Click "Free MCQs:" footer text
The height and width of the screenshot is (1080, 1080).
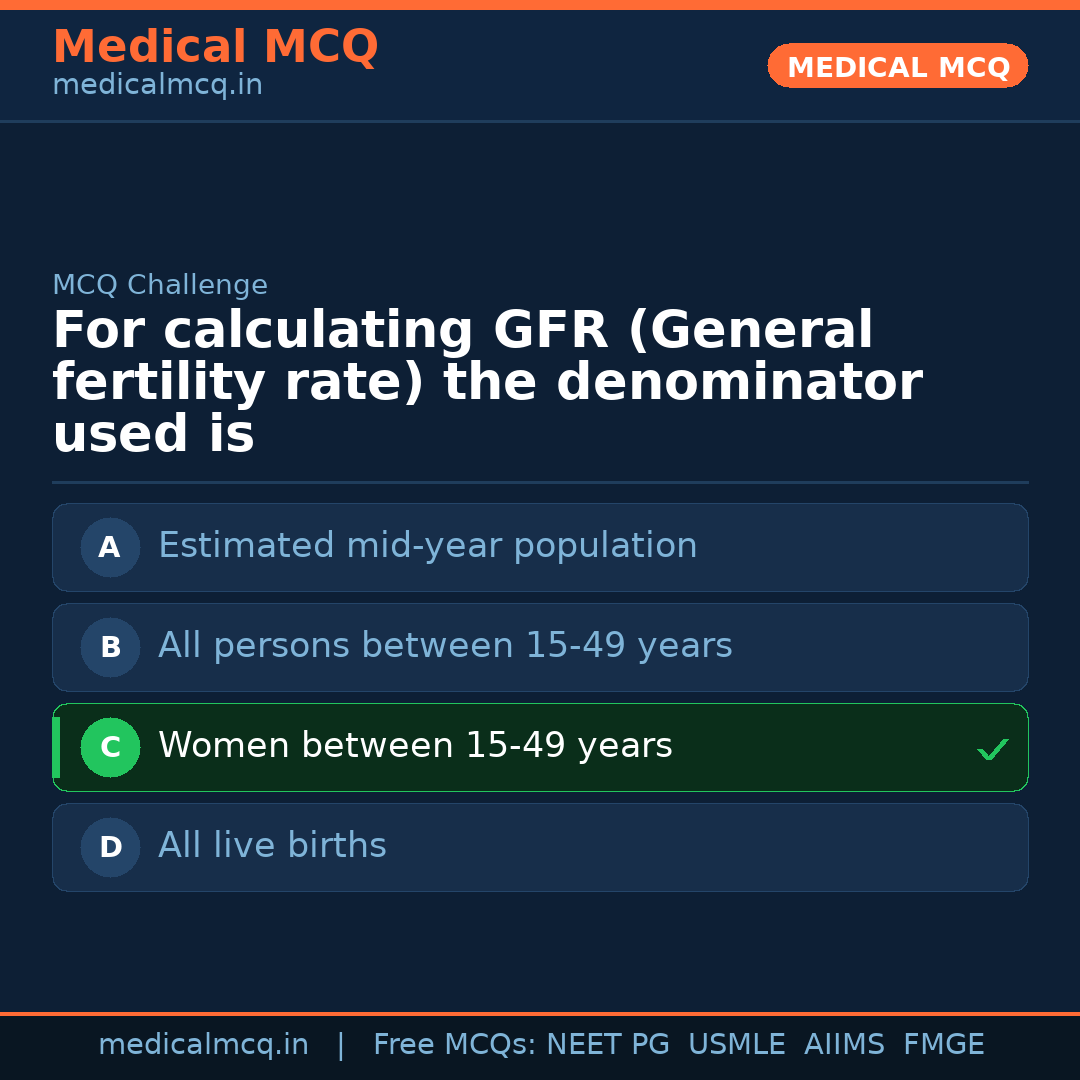point(455,1045)
